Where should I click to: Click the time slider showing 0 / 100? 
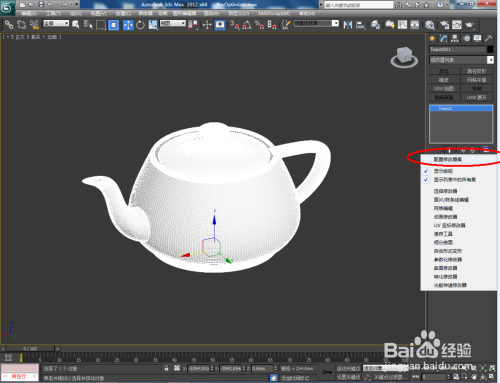30,349
